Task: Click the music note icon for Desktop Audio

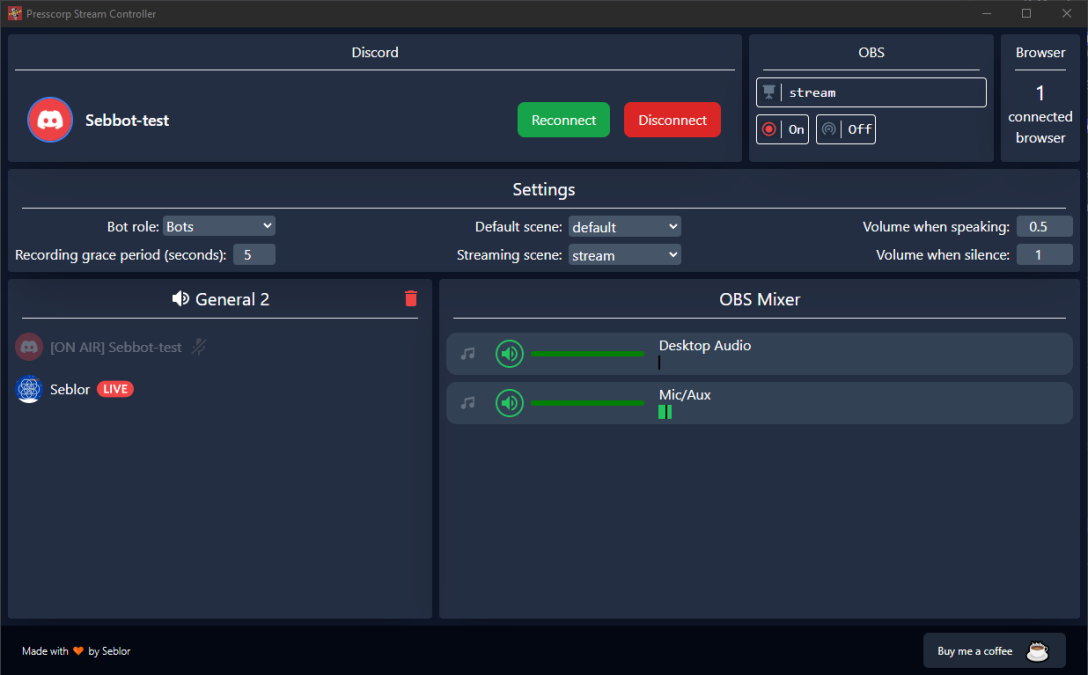Action: click(468, 354)
